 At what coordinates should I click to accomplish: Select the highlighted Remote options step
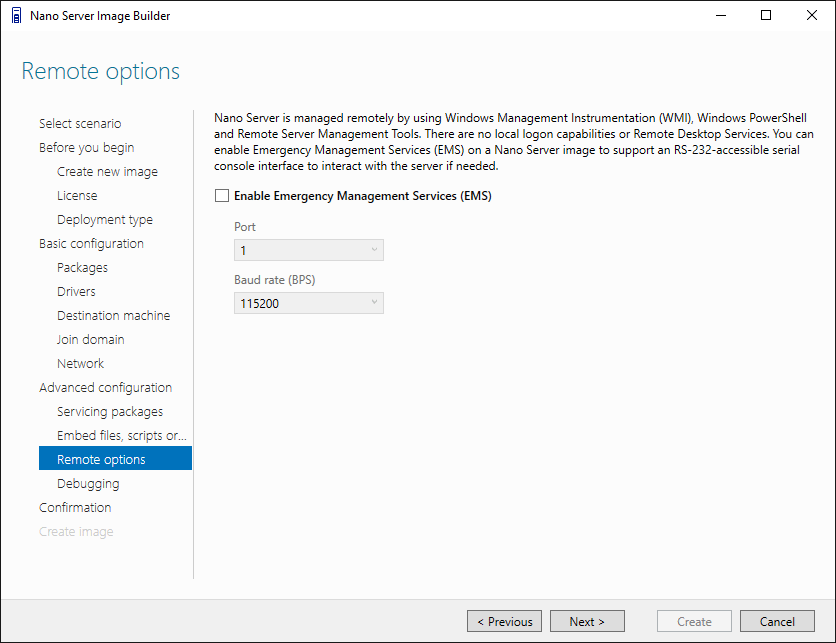pos(115,459)
